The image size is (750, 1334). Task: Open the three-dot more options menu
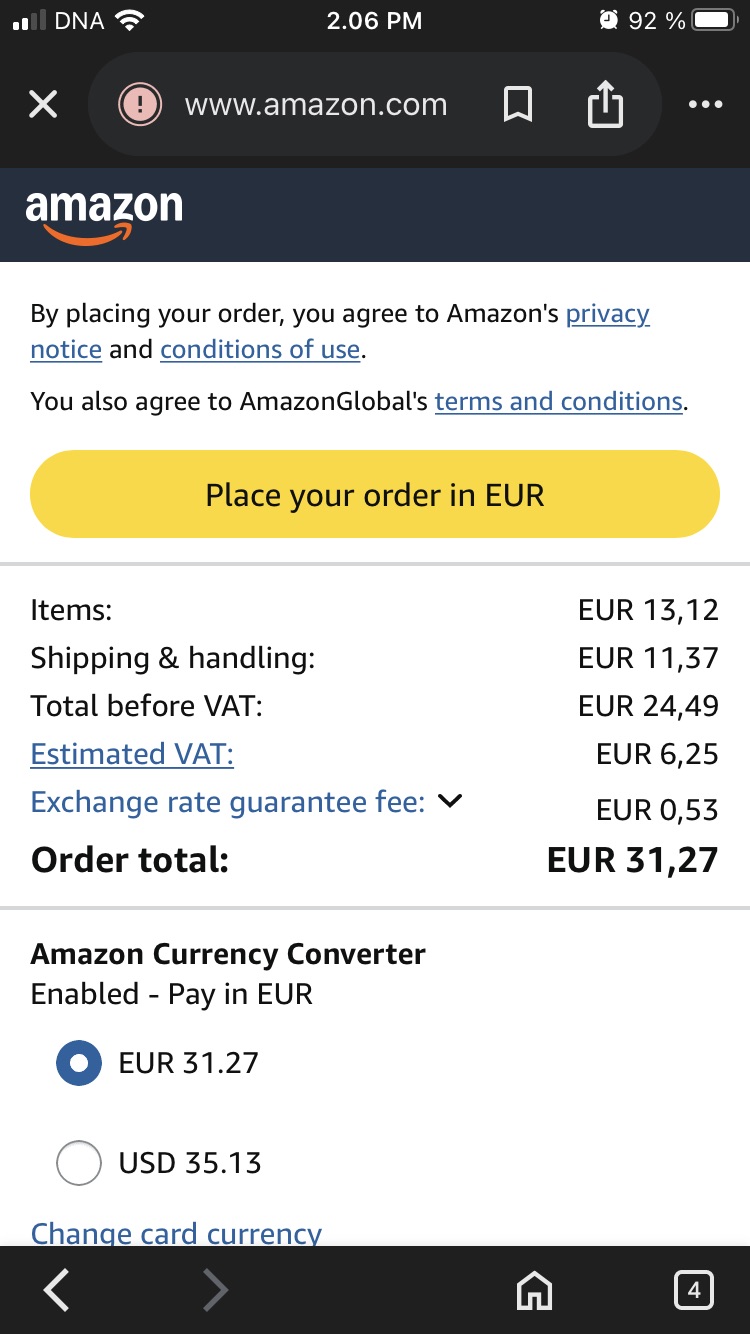705,104
